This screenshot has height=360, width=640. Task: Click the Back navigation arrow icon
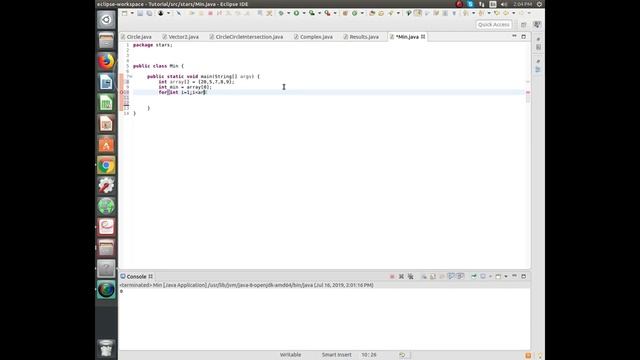tap(506, 13)
